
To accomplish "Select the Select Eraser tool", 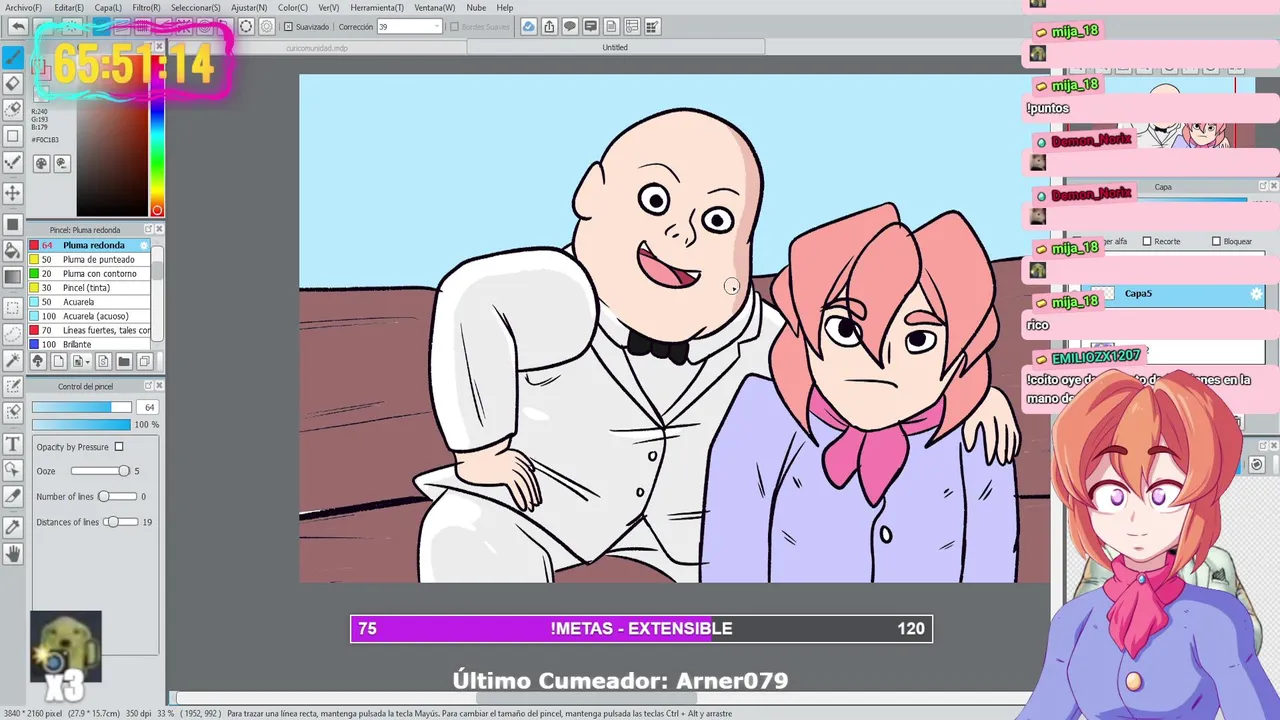I will (x=13, y=412).
